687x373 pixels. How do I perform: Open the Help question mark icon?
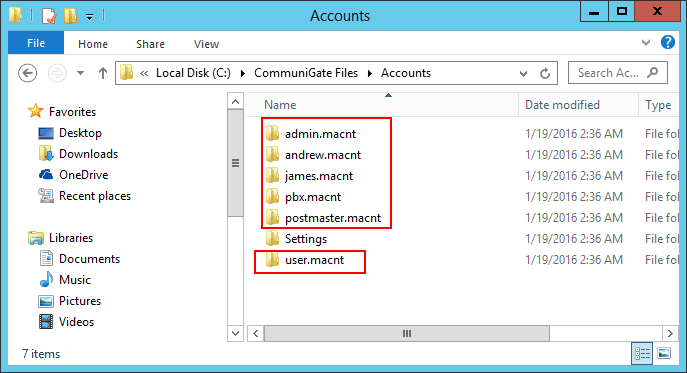tap(668, 42)
